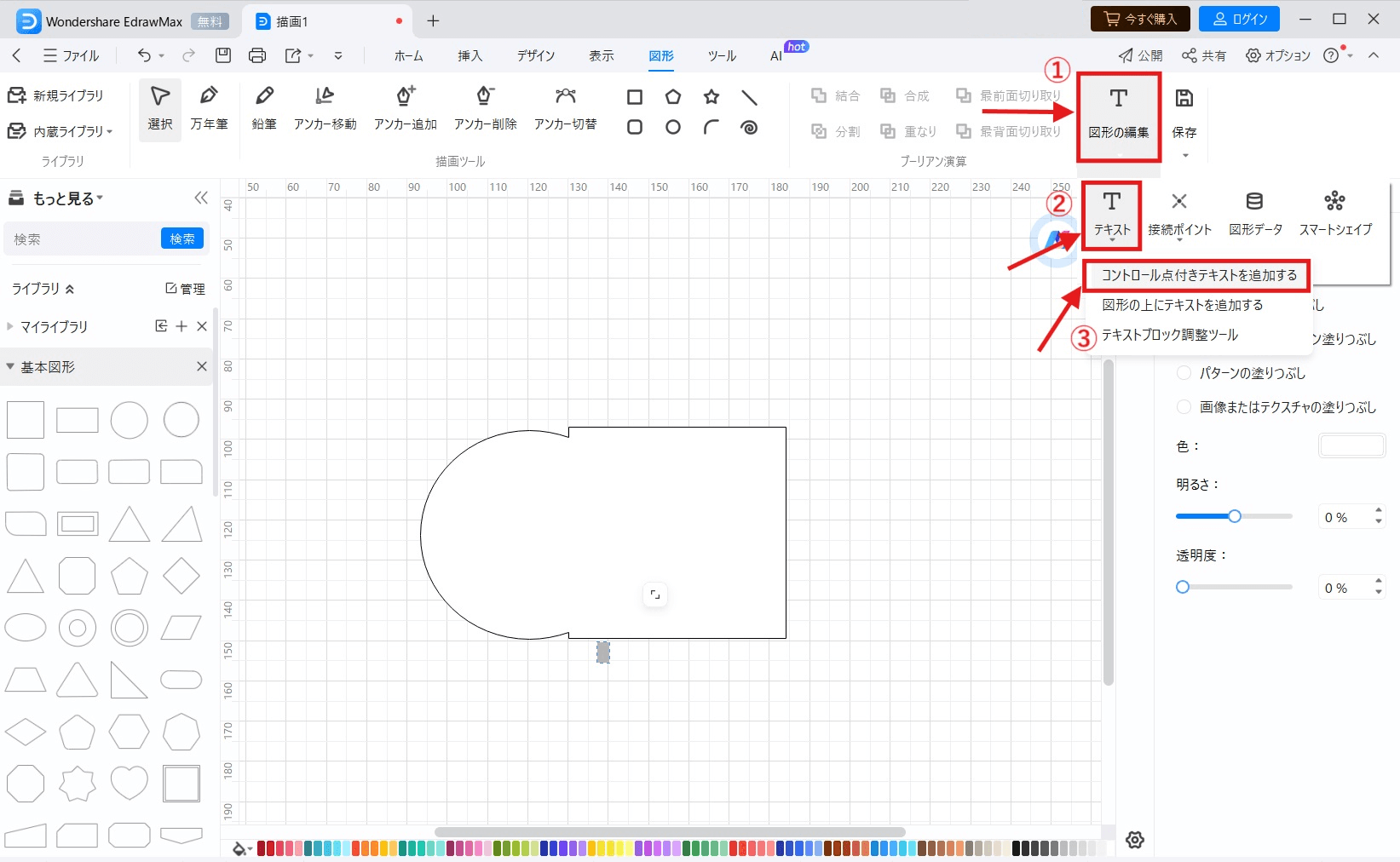Viewport: 1400px width, 862px height.
Task: Click the paint bucket icon by color palette
Action: coord(239,848)
